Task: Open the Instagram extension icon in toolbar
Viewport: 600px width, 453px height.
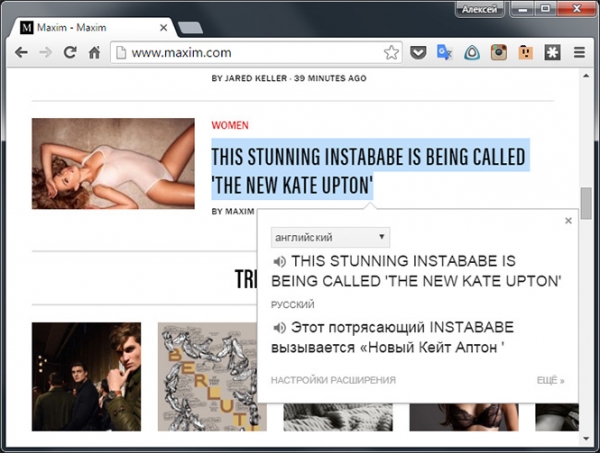Action: (498, 52)
